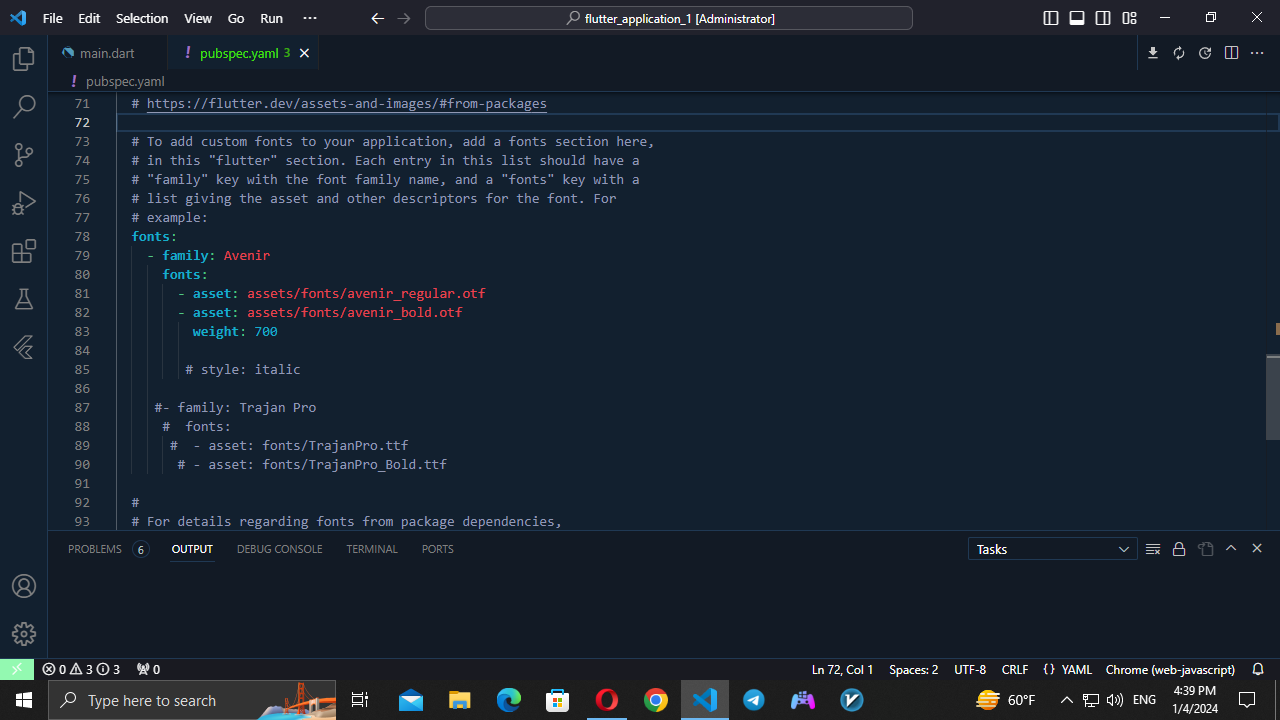
Task: Click errors and warnings status item
Action: (81, 669)
